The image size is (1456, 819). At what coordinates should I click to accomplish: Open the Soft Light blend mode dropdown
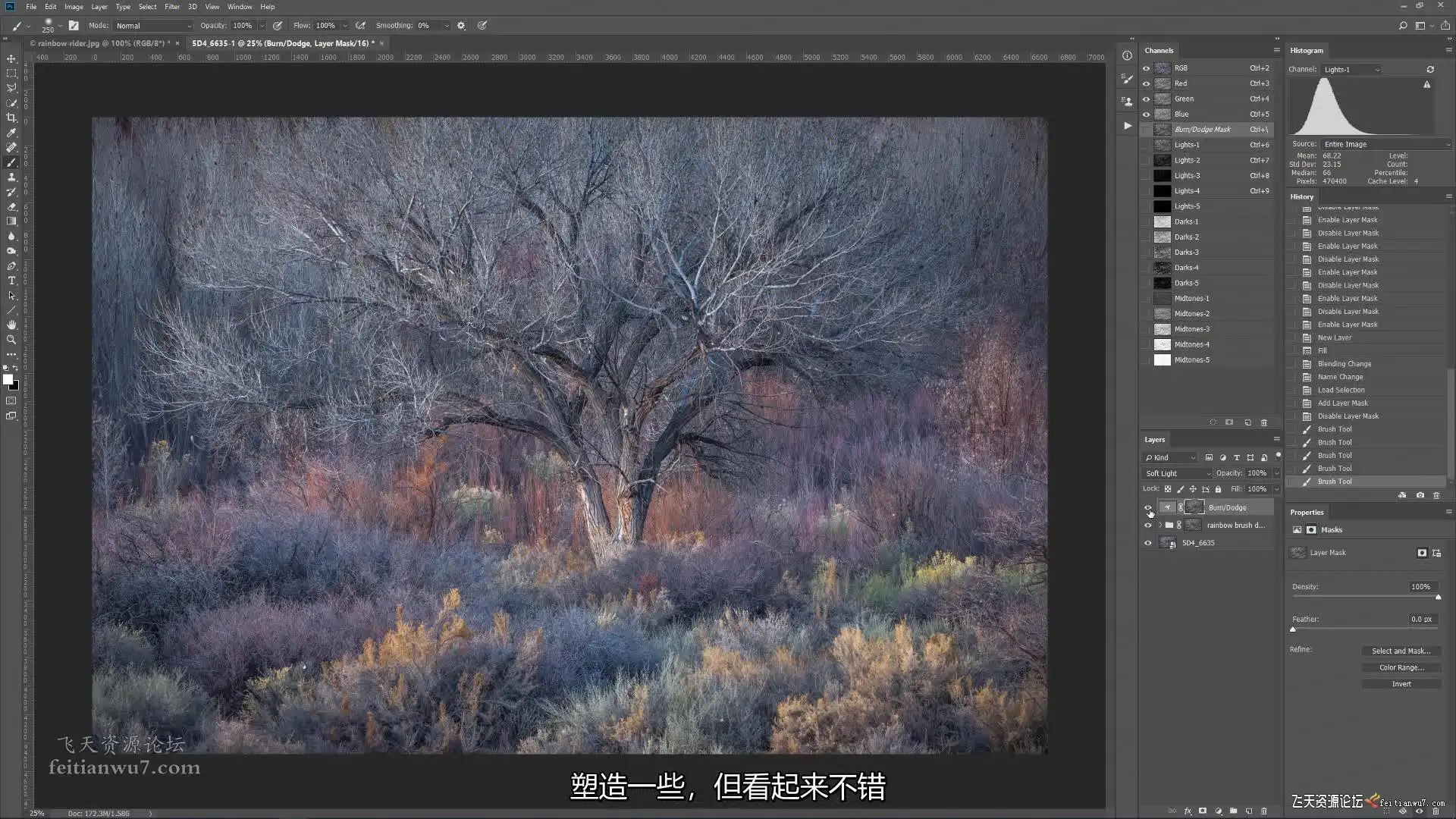[1178, 473]
